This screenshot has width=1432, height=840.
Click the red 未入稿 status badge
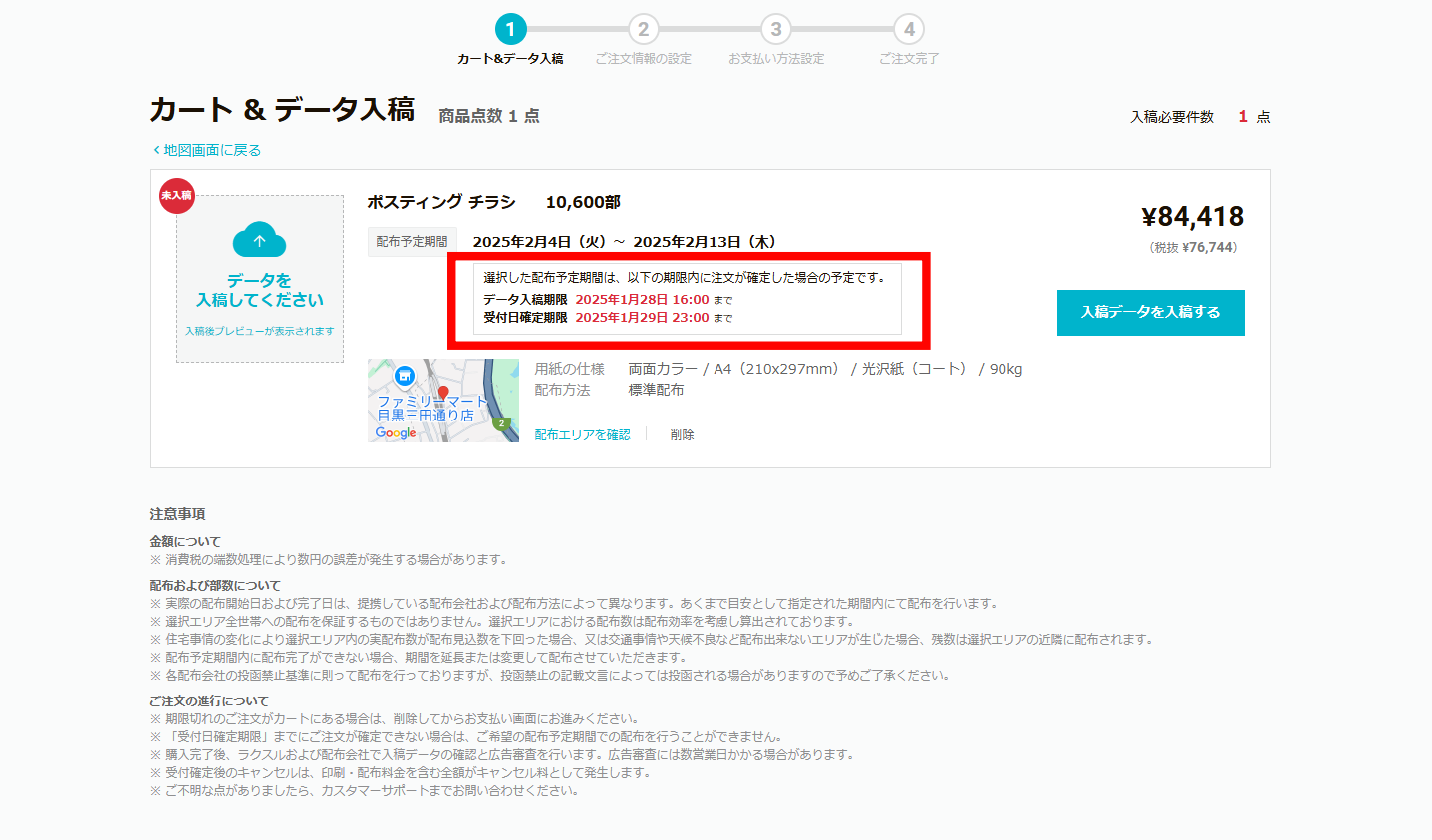(x=176, y=197)
